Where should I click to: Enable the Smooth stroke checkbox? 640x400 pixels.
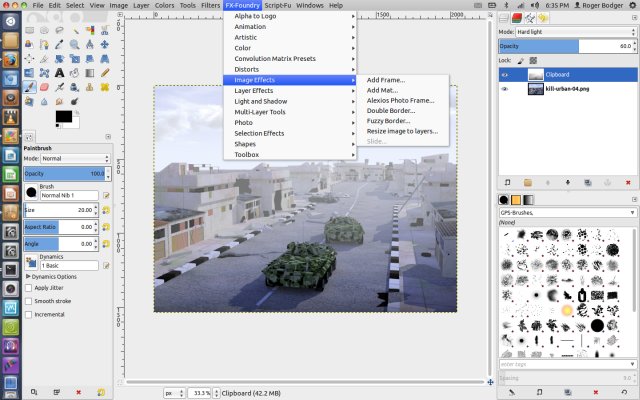(29, 301)
